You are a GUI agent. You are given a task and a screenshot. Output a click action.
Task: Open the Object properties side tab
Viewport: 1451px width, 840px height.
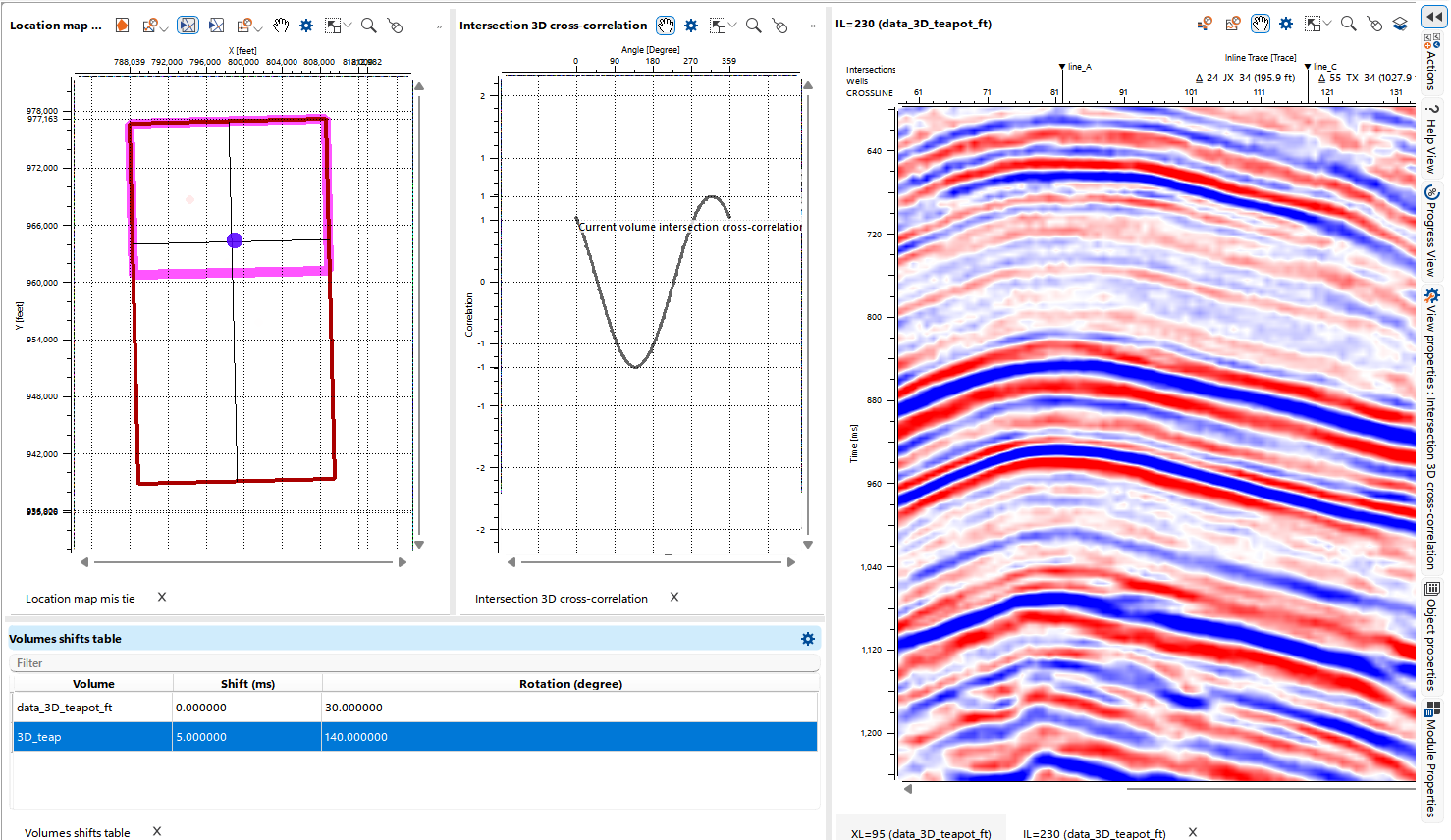1431,635
